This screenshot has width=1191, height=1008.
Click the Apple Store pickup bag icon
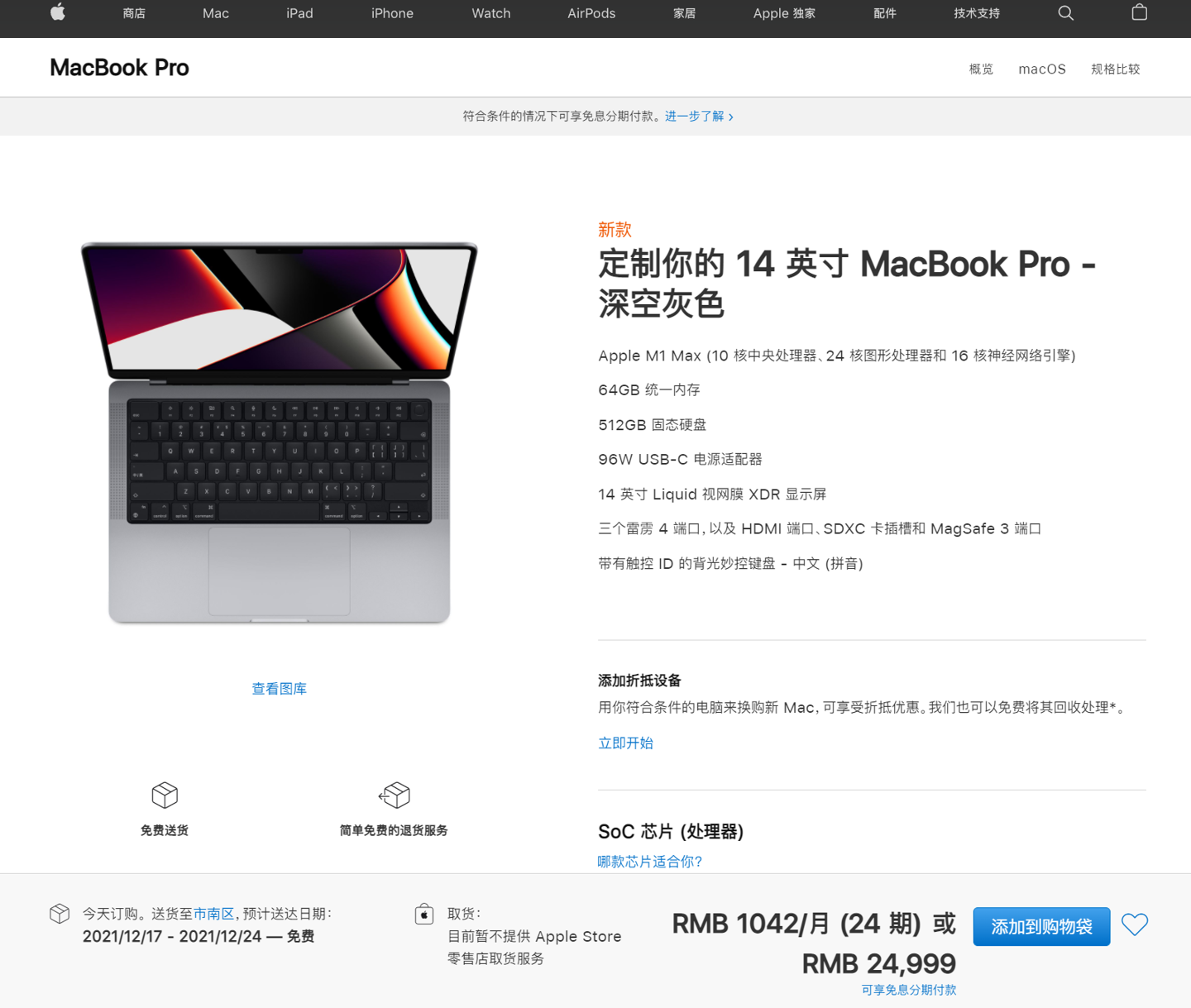click(424, 914)
